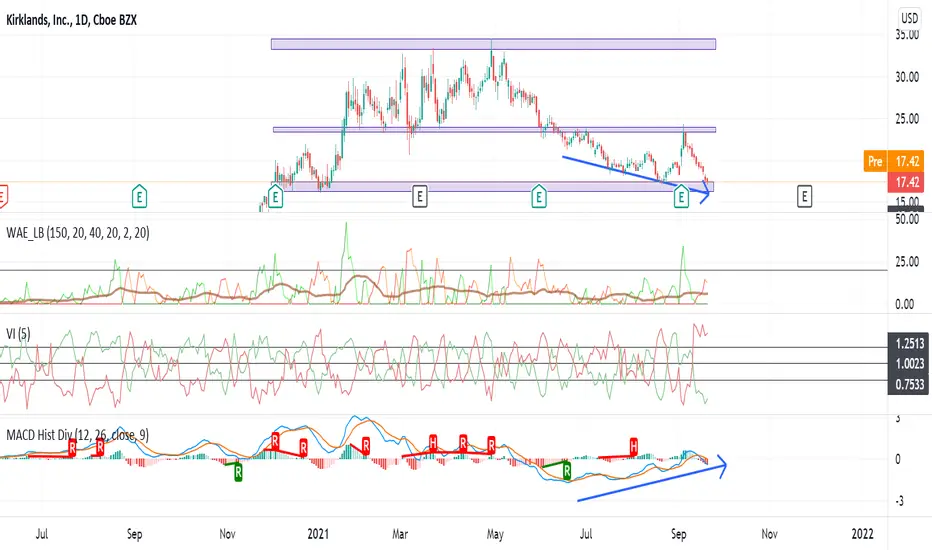
Task: Click the orange Pre 17.42 price label
Action: [x=893, y=161]
